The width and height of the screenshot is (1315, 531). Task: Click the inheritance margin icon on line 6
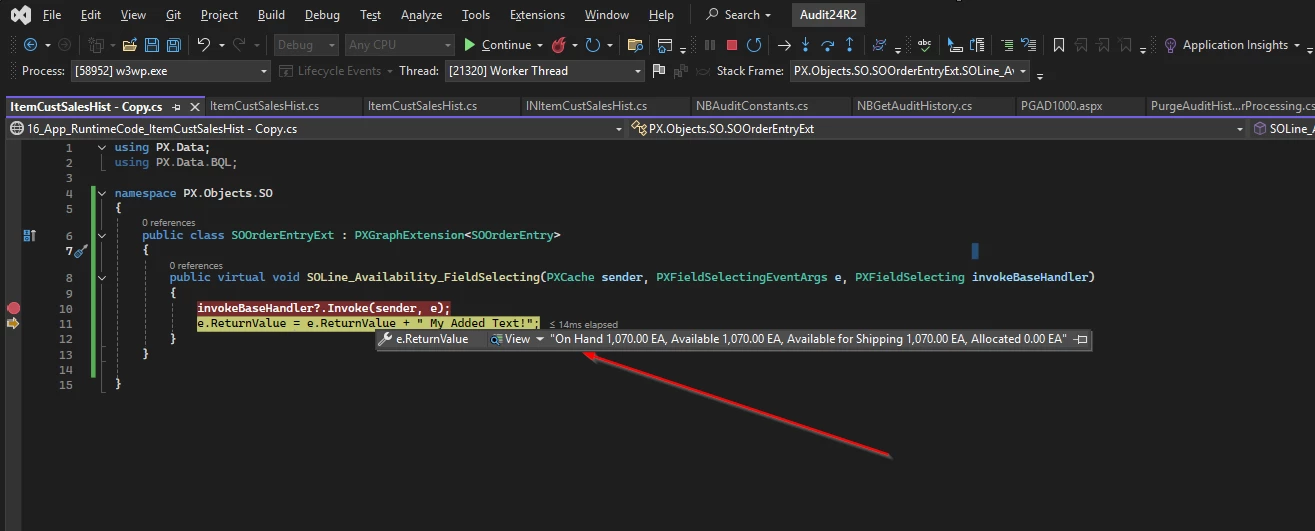click(x=29, y=236)
